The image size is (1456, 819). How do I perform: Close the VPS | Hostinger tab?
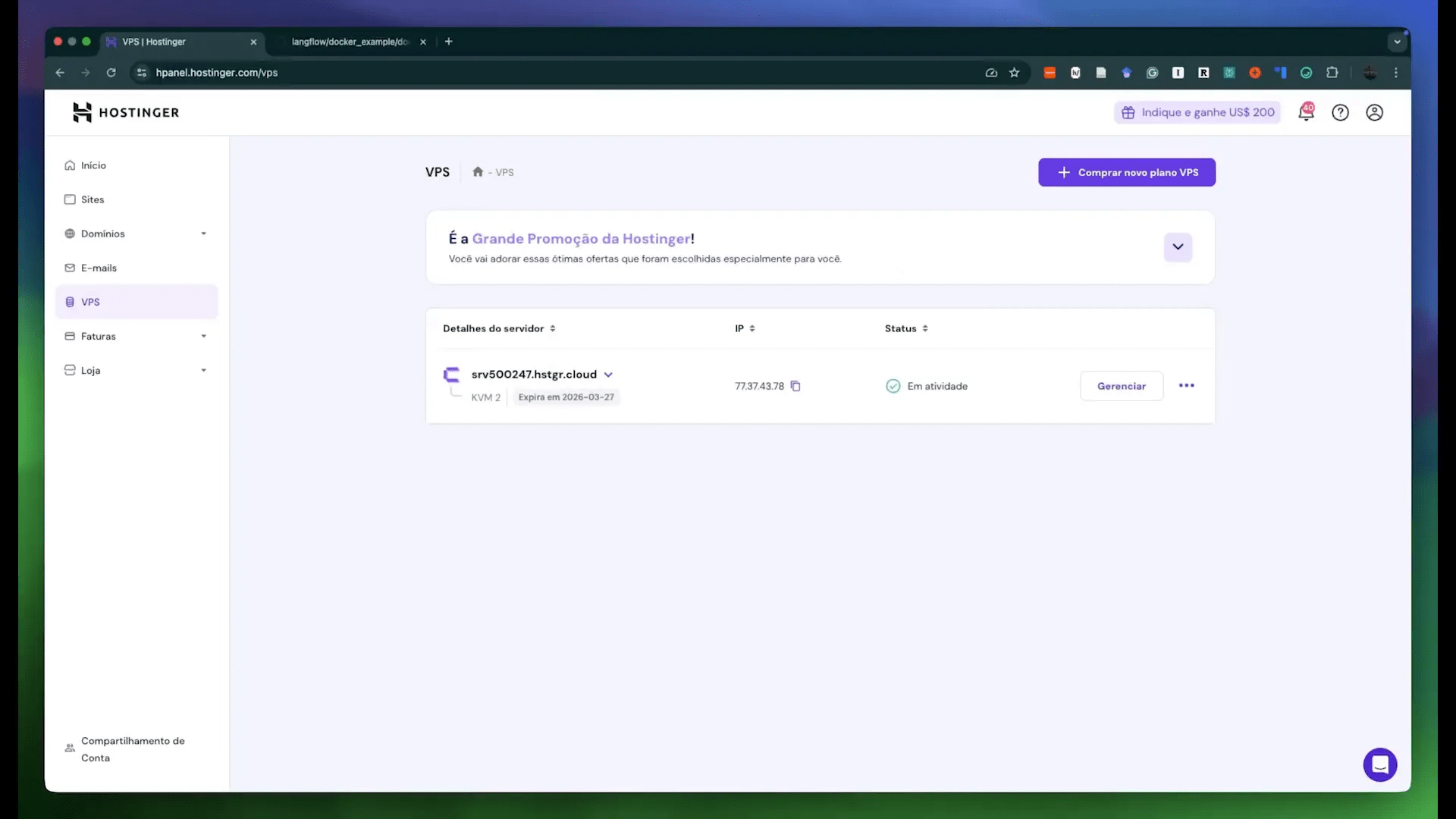[x=253, y=42]
